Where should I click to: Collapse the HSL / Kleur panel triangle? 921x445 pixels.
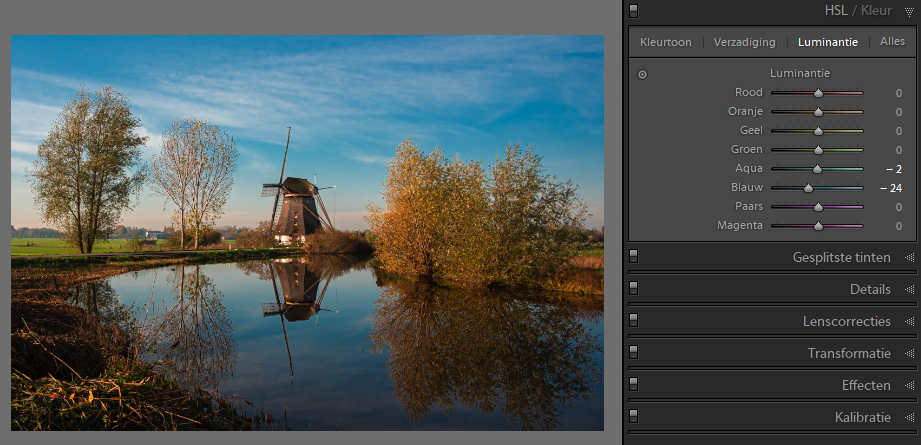click(x=909, y=11)
